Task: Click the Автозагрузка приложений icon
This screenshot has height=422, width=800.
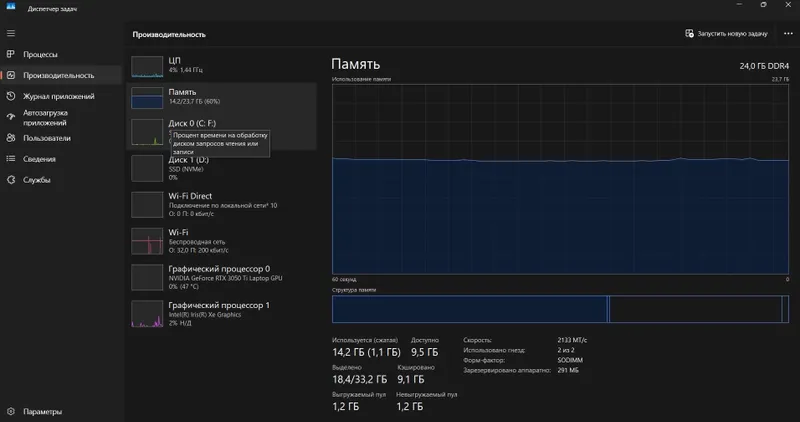Action: 11,117
